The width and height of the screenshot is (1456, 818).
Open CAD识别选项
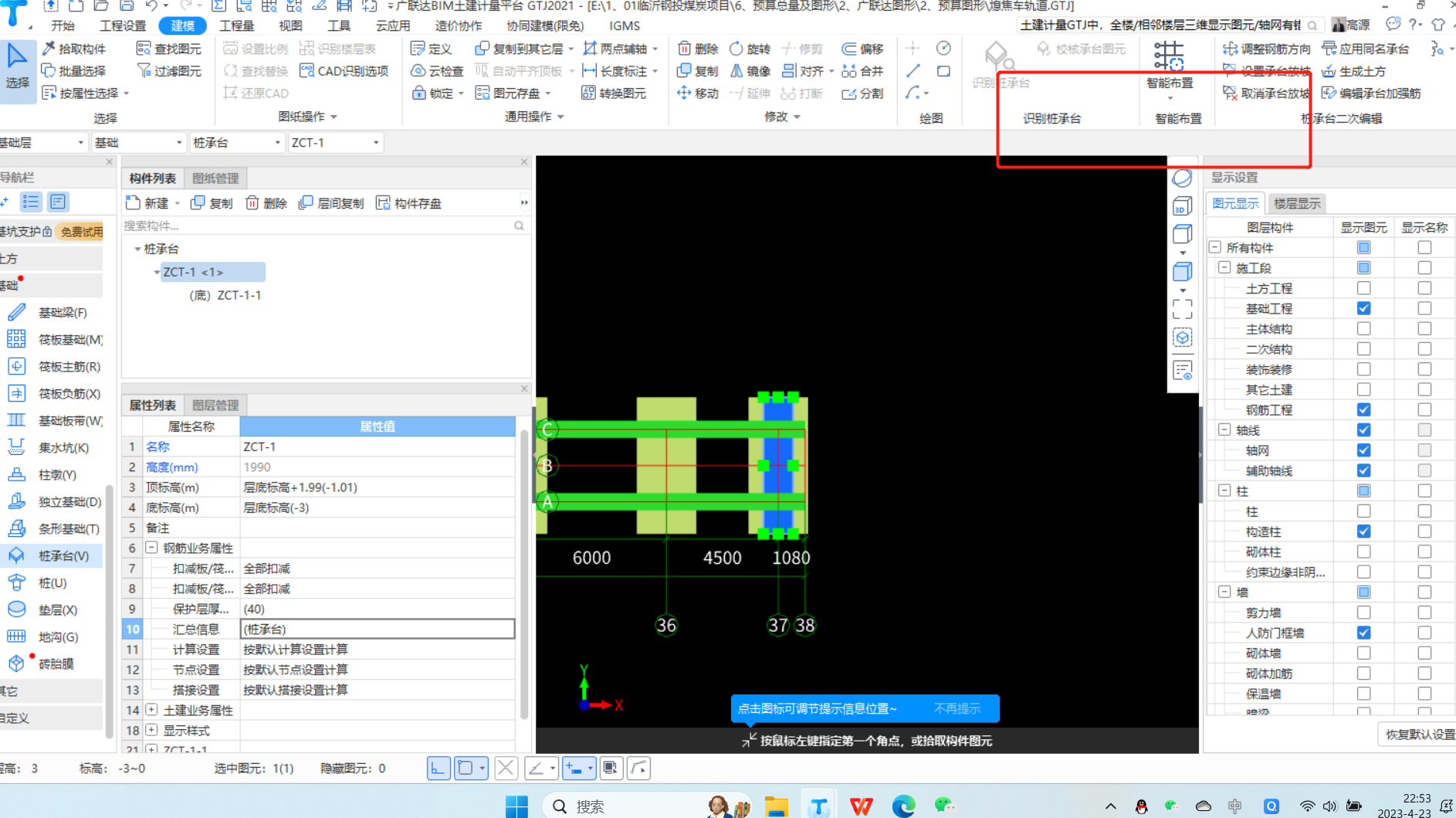[x=344, y=71]
